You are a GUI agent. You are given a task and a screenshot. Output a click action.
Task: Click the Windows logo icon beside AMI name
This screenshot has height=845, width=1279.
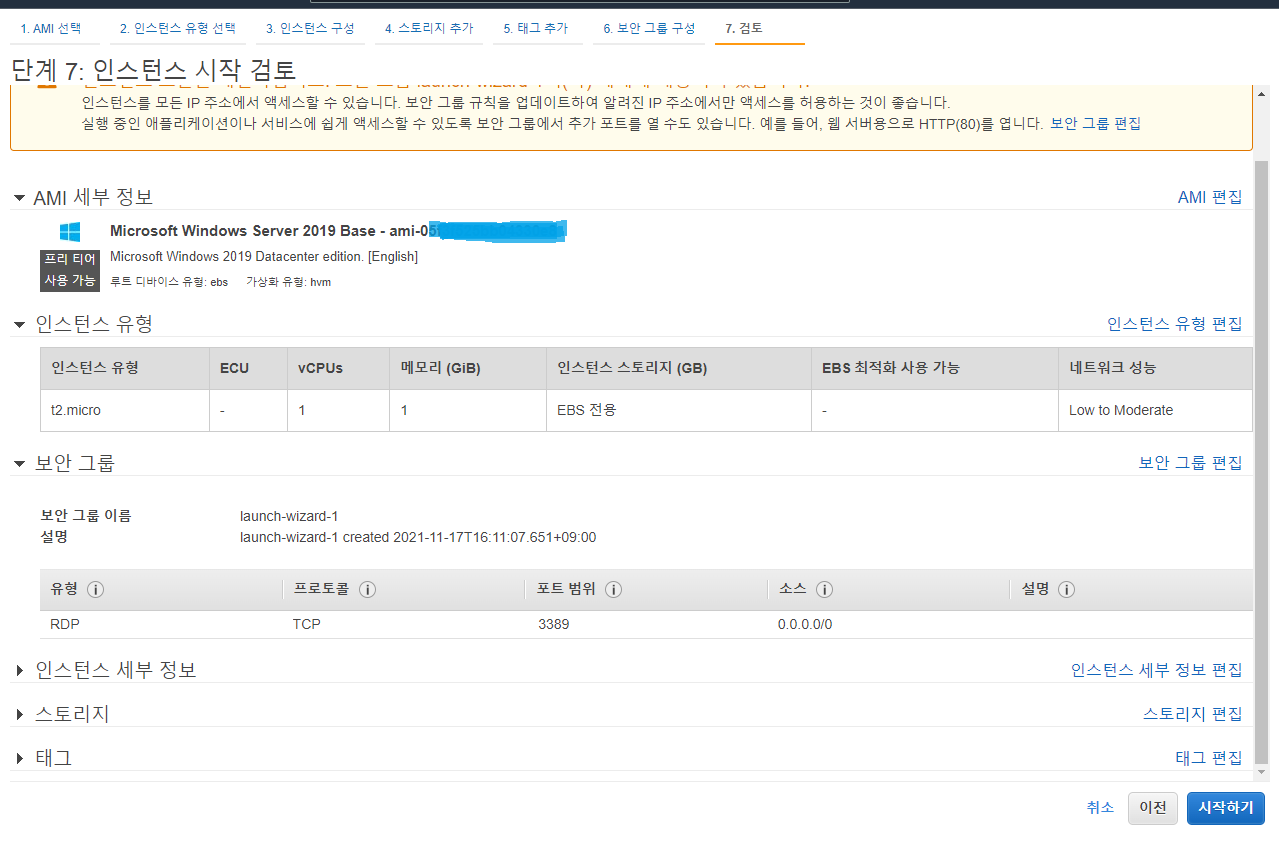pos(70,232)
